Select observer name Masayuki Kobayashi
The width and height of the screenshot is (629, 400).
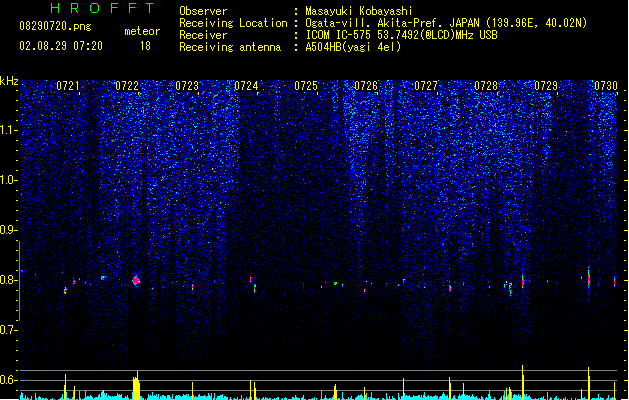coord(359,11)
